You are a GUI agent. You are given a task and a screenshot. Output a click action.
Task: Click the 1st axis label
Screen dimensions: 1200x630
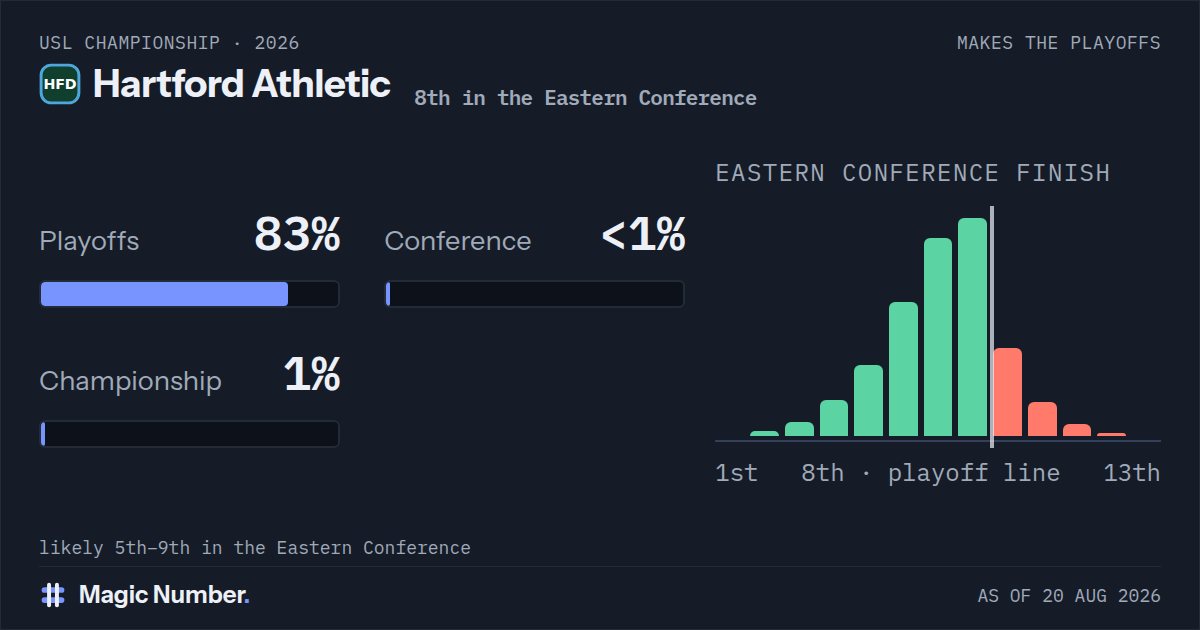[737, 473]
